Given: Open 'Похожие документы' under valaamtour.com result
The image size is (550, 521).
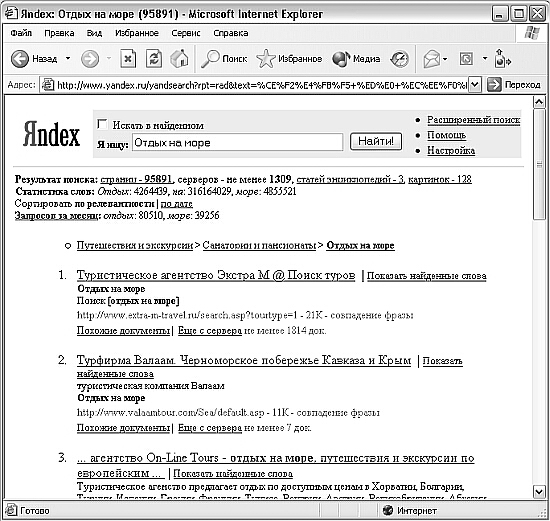Looking at the screenshot, I should tap(123, 428).
